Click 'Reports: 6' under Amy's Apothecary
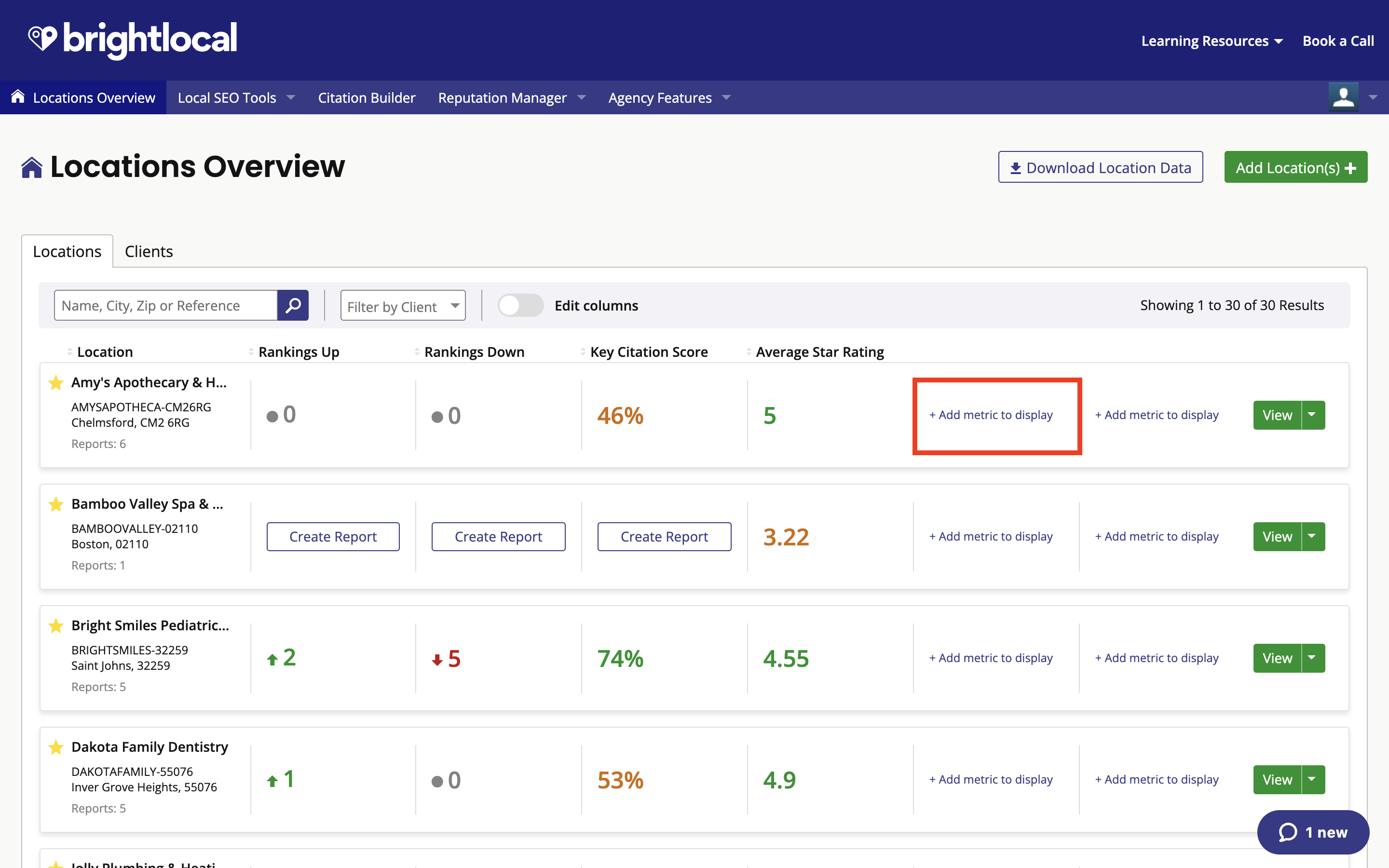The height and width of the screenshot is (868, 1389). click(x=99, y=444)
